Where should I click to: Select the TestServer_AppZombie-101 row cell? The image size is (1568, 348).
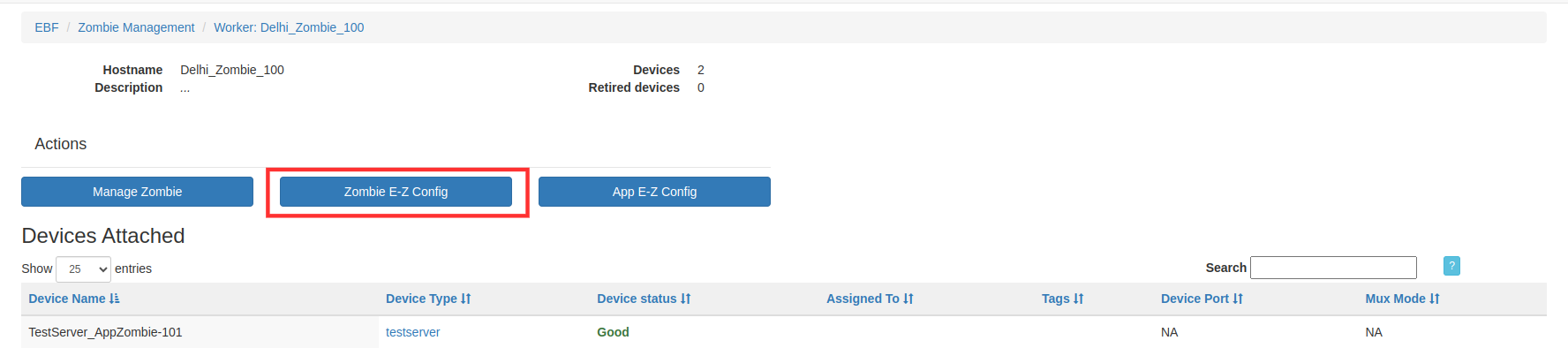[200, 332]
